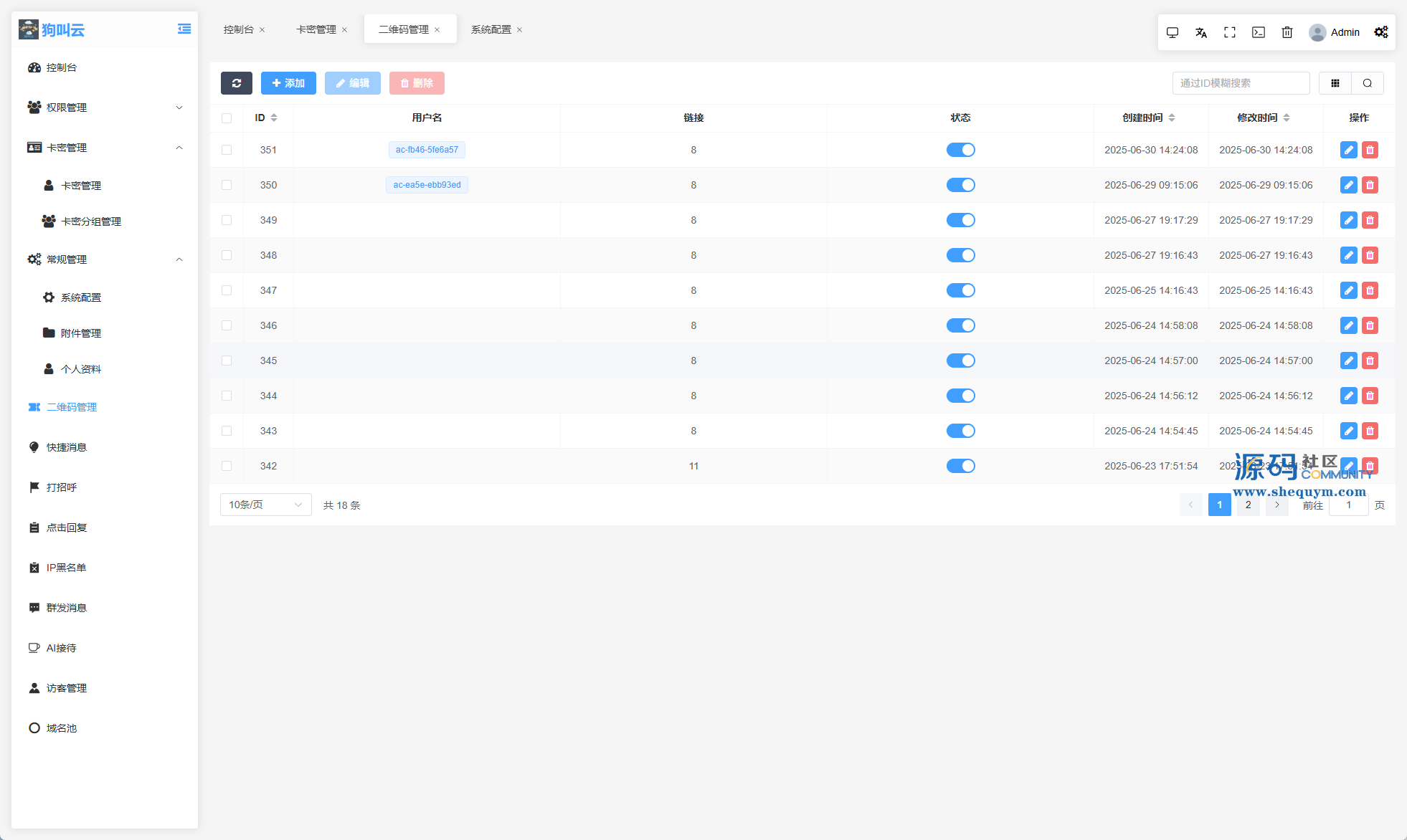1407x840 pixels.
Task: Click the 添加 button
Action: pyautogui.click(x=288, y=83)
